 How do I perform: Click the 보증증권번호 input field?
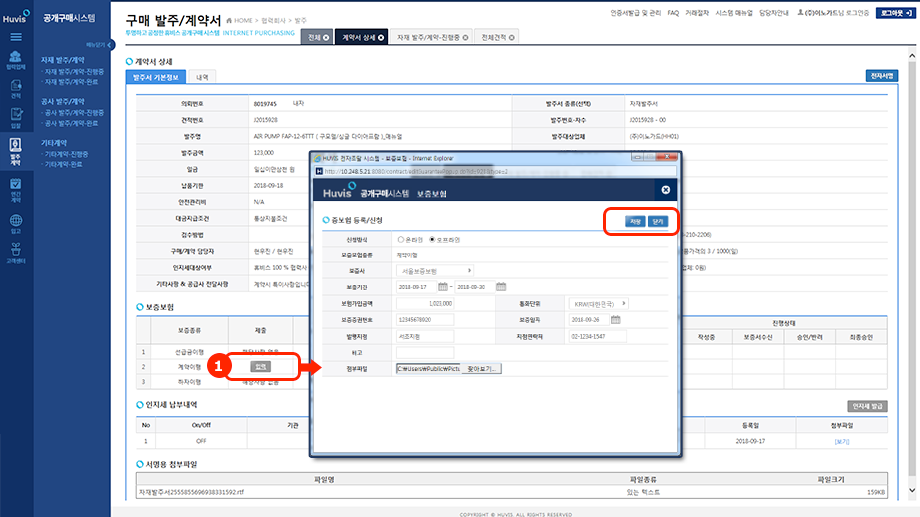tap(425, 320)
